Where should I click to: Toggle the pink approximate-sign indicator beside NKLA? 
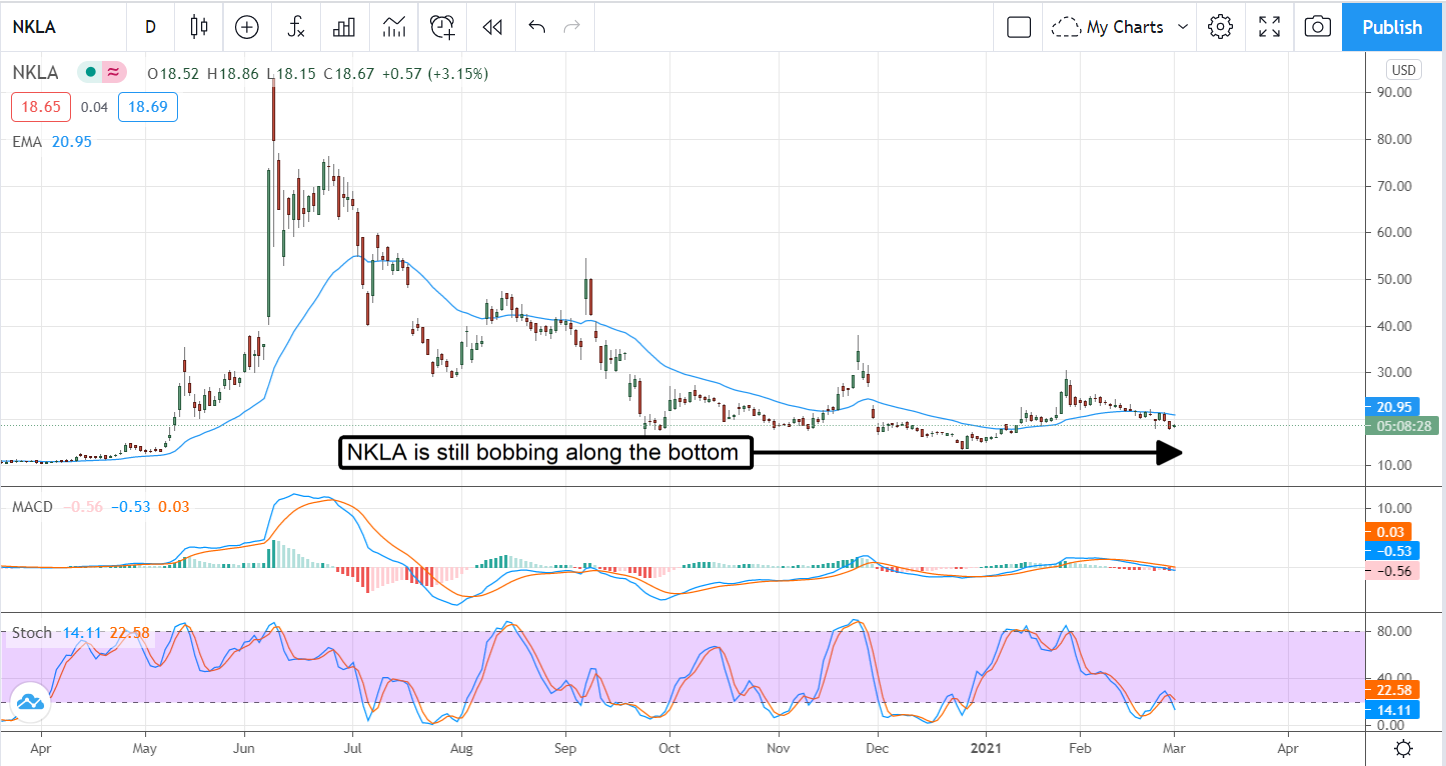click(113, 73)
